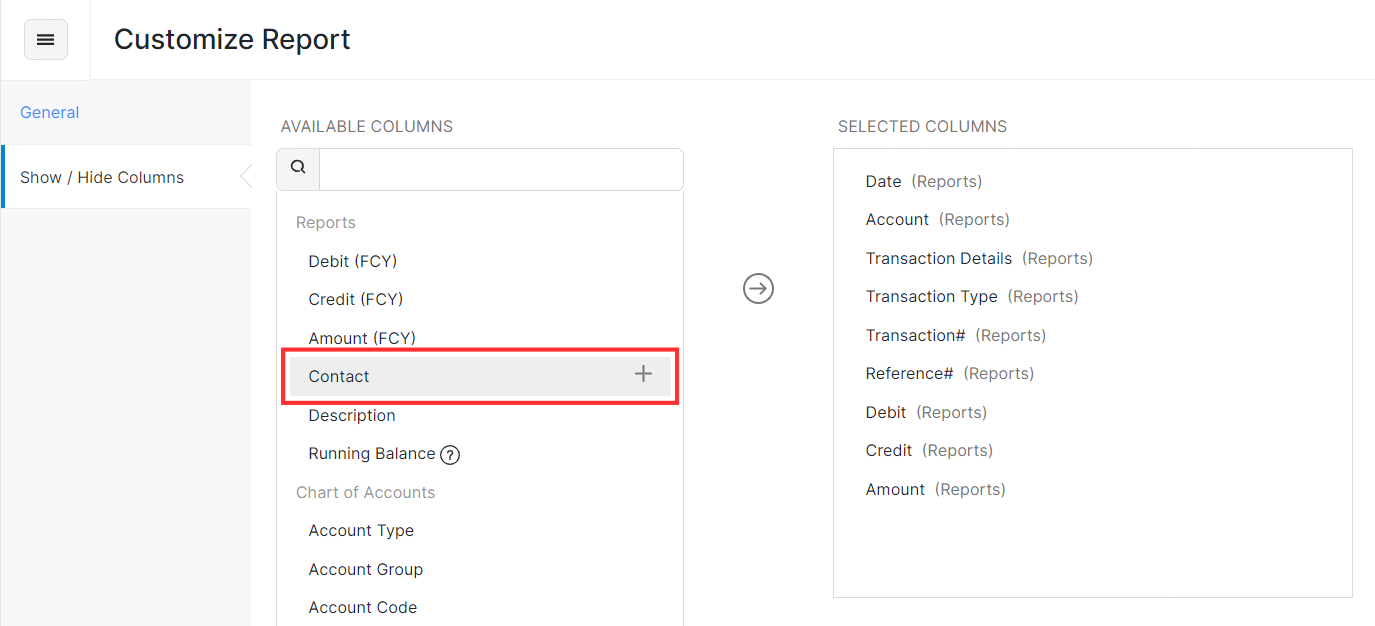Click inside the column search field
This screenshot has width=1375, height=626.
click(x=500, y=169)
